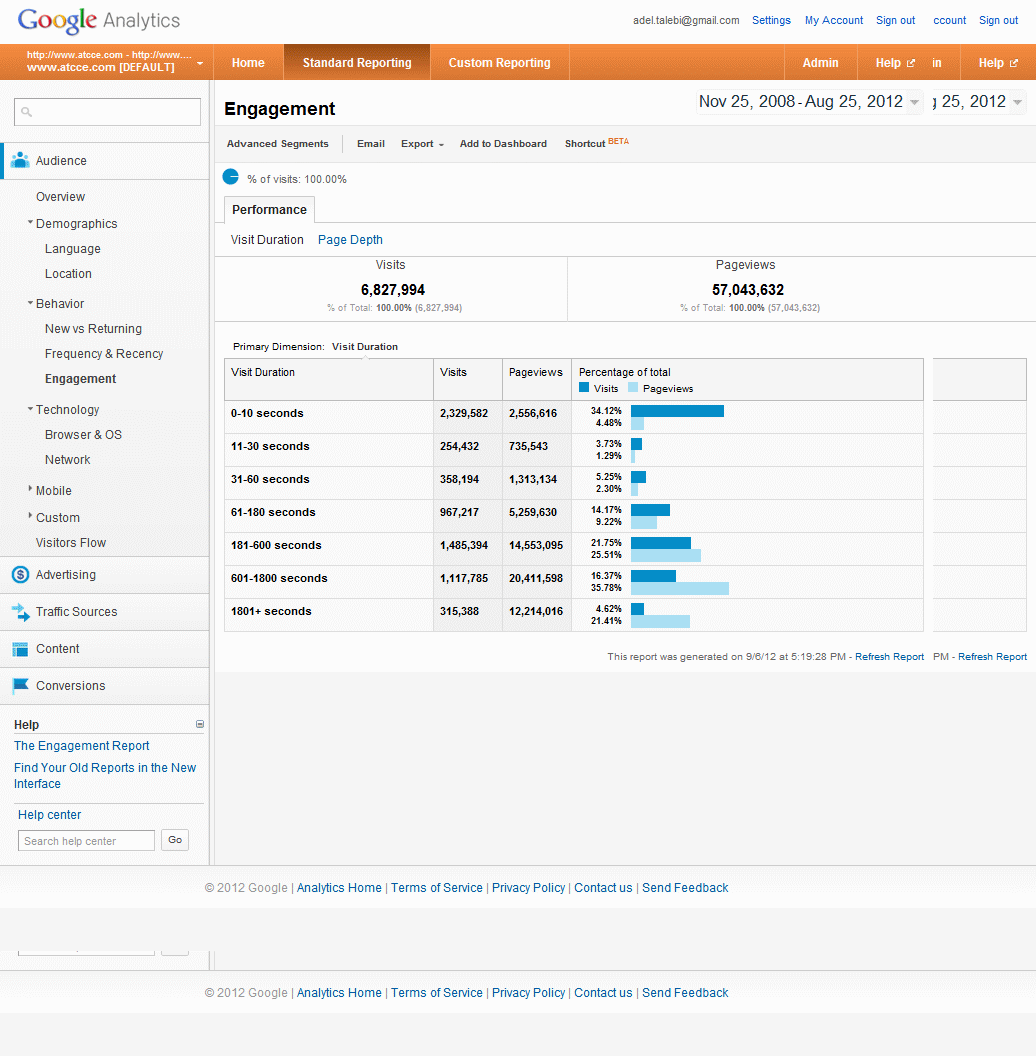Click the Primary Dimension Visit Duration option
1036x1056 pixels.
click(364, 346)
